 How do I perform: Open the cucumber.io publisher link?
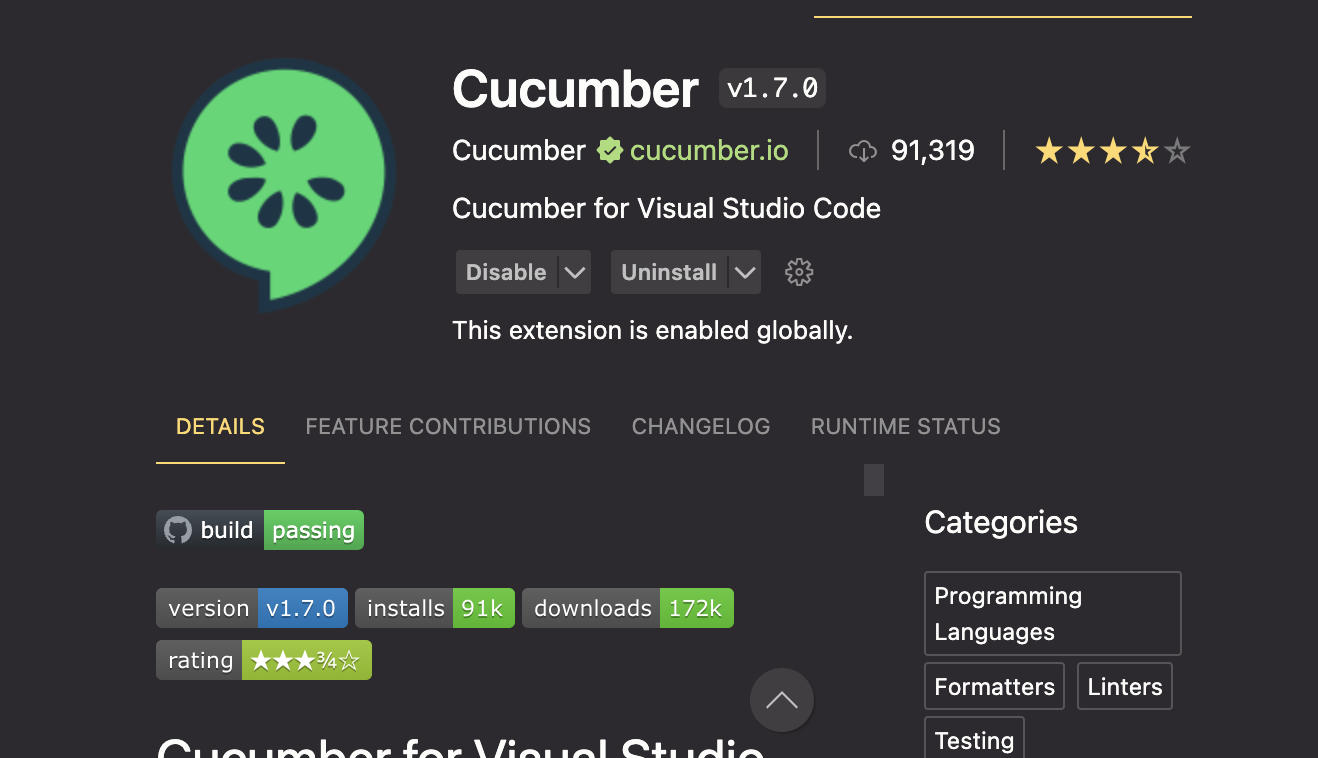pyautogui.click(x=708, y=150)
